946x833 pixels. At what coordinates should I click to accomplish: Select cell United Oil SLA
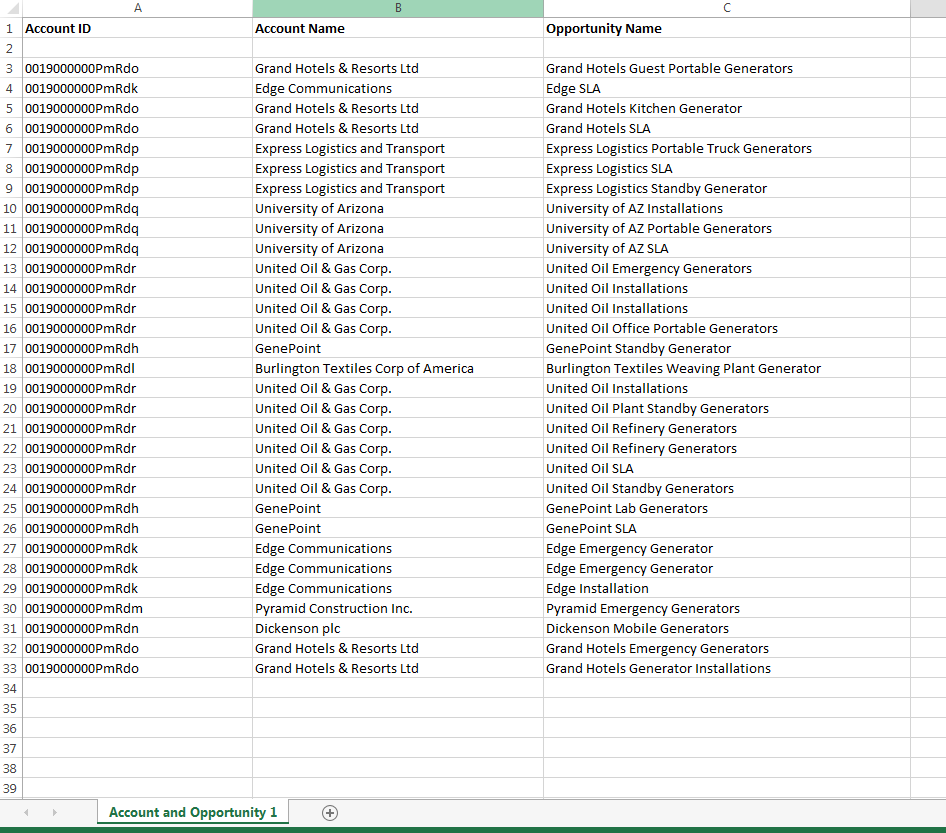(727, 469)
